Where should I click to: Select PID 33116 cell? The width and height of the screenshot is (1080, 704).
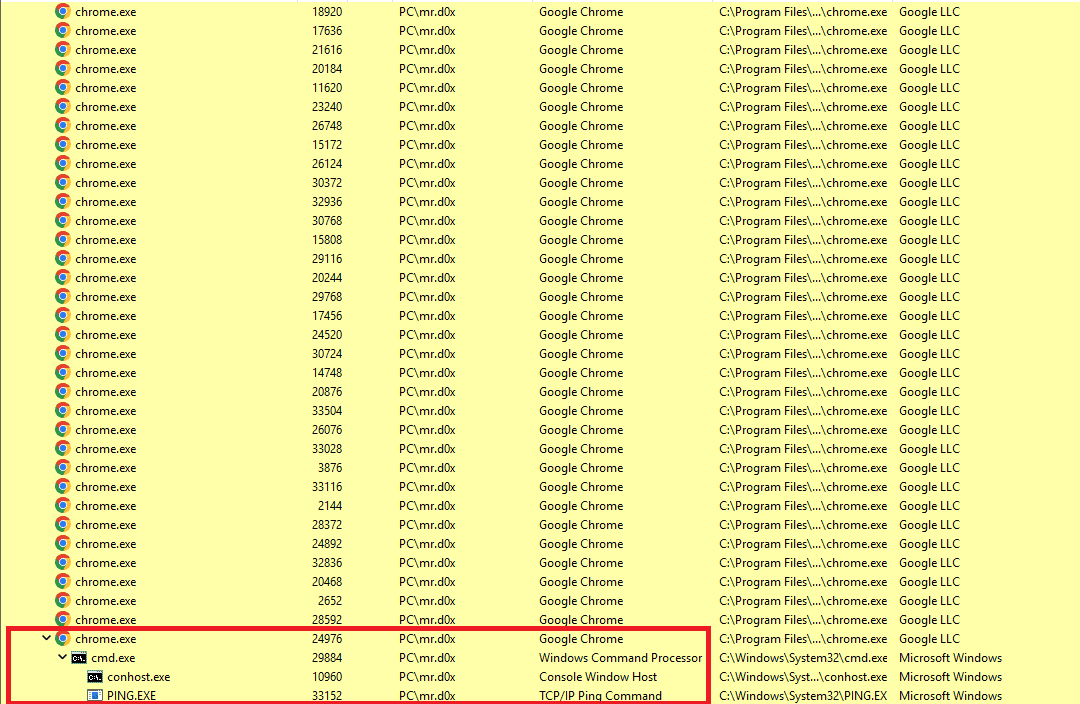[326, 487]
